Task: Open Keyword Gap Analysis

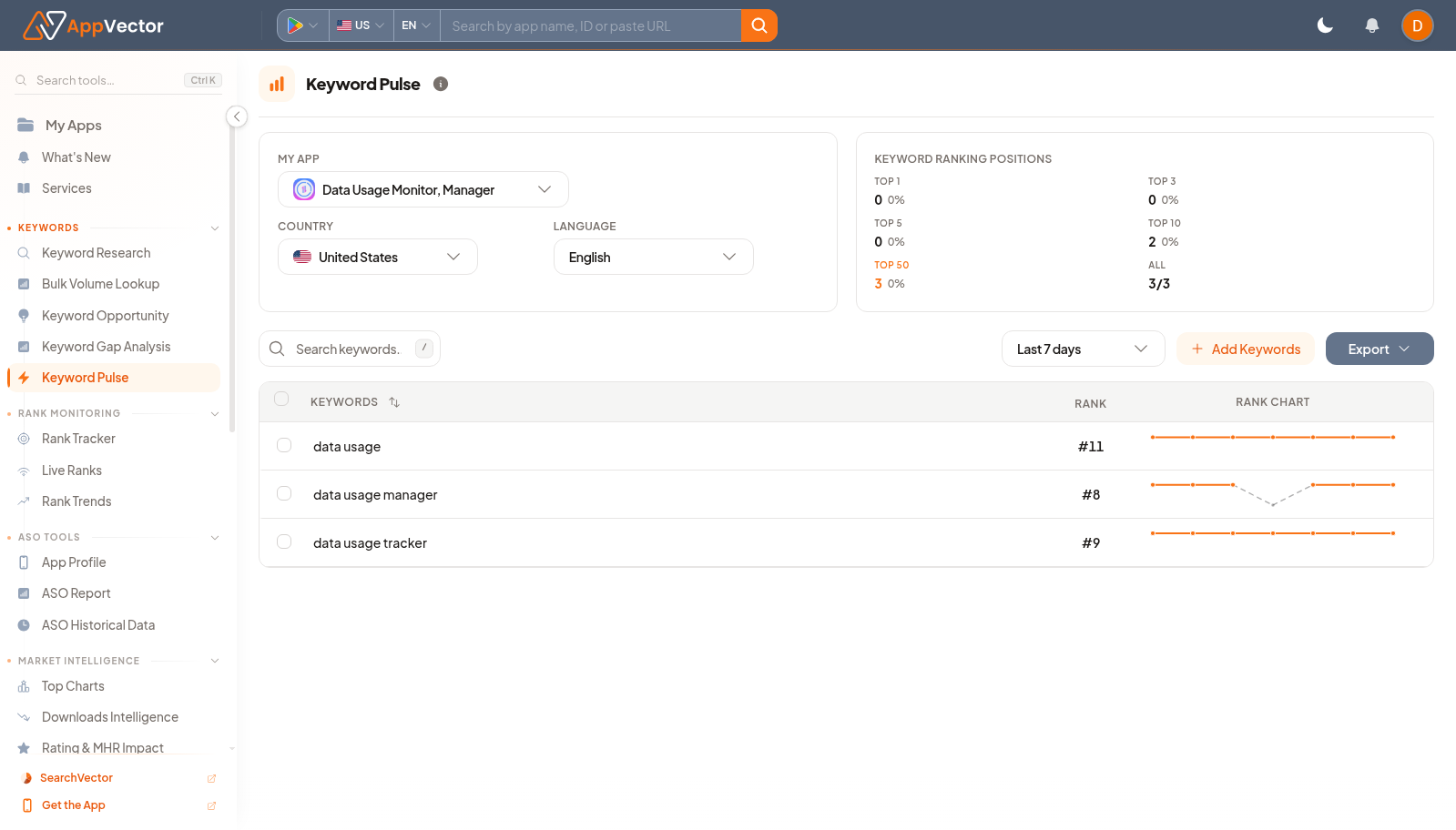Action: tap(107, 347)
